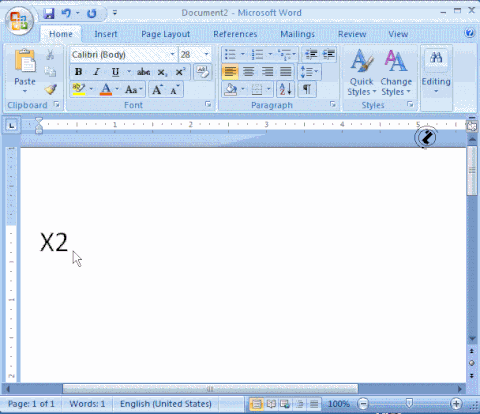This screenshot has width=480, height=414.
Task: Switch to the Insert tab
Action: point(106,34)
